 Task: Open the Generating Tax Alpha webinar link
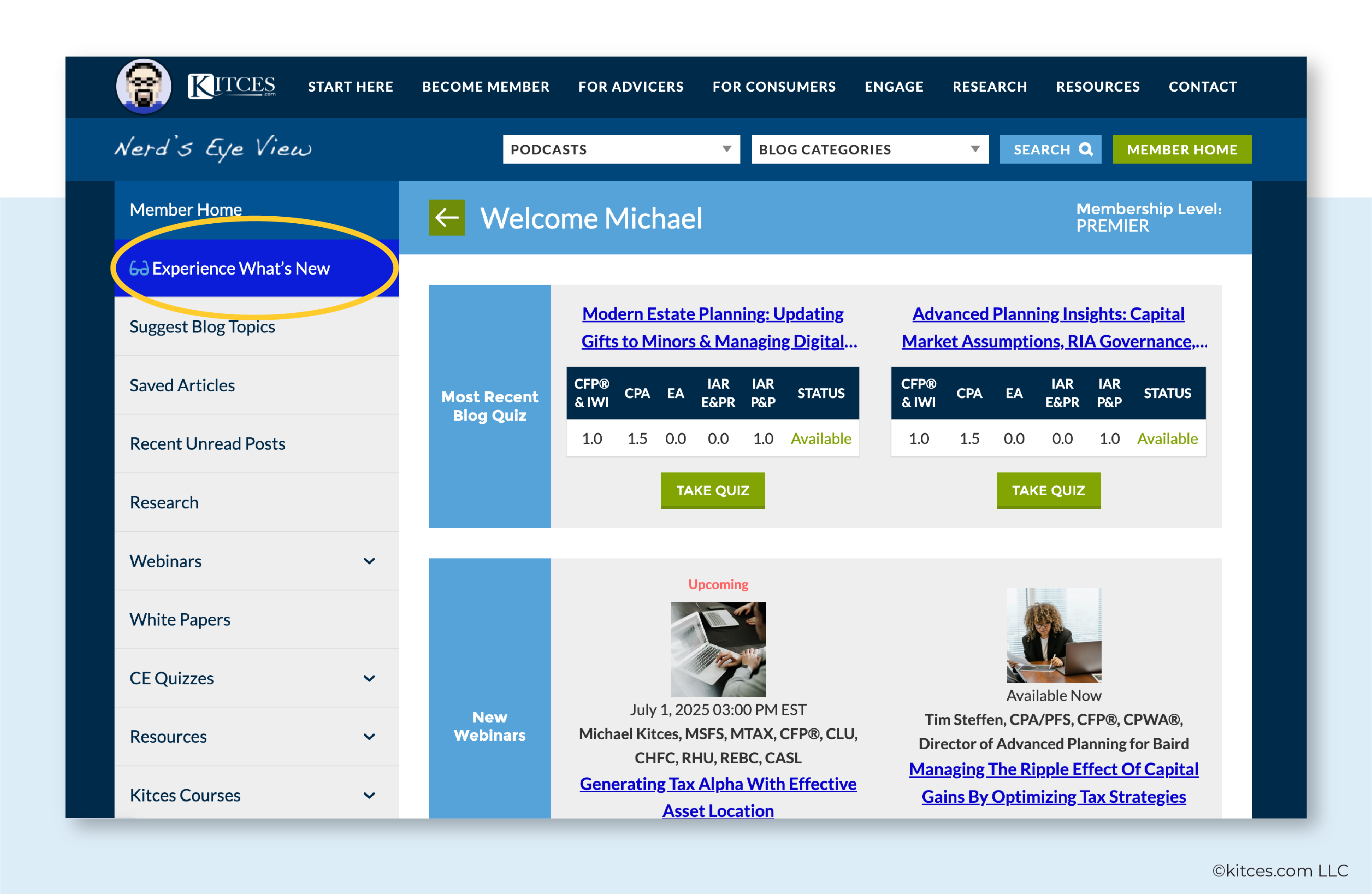coord(718,797)
